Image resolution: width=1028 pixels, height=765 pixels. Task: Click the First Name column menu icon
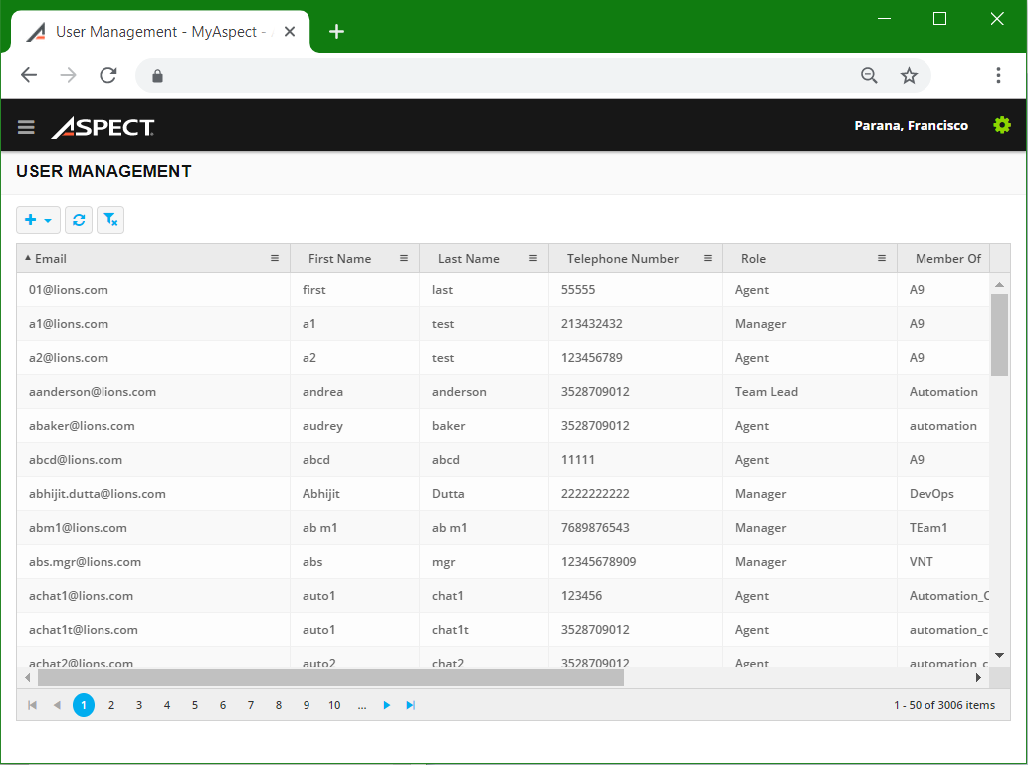[x=406, y=258]
